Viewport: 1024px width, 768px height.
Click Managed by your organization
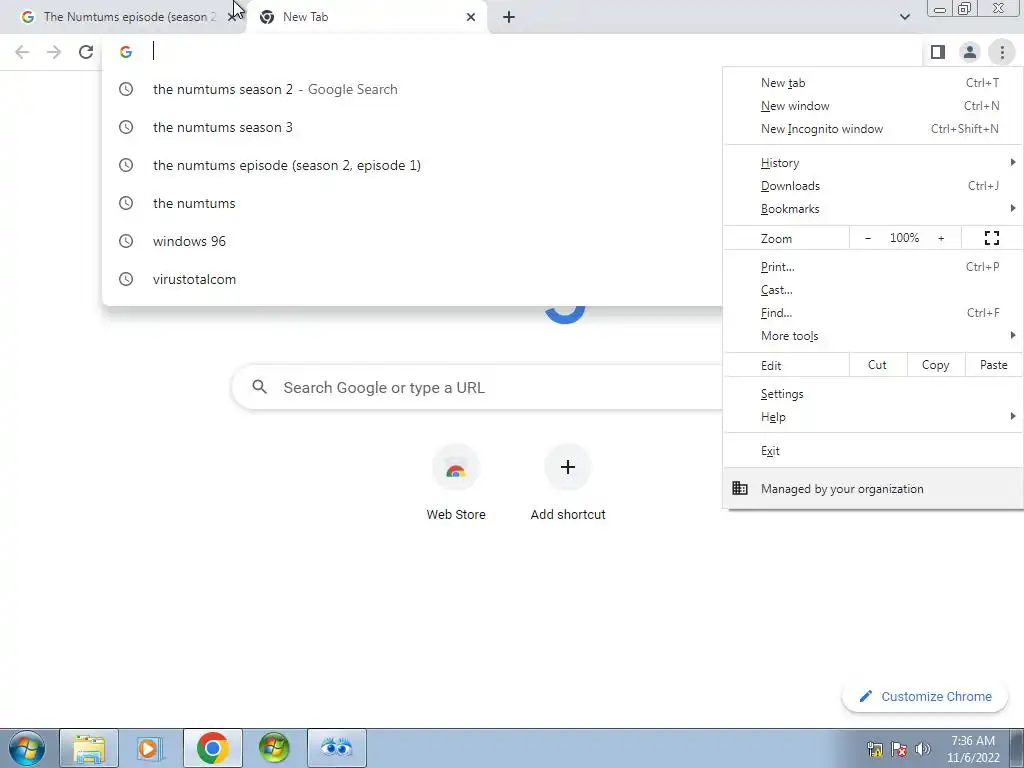pyautogui.click(x=872, y=489)
